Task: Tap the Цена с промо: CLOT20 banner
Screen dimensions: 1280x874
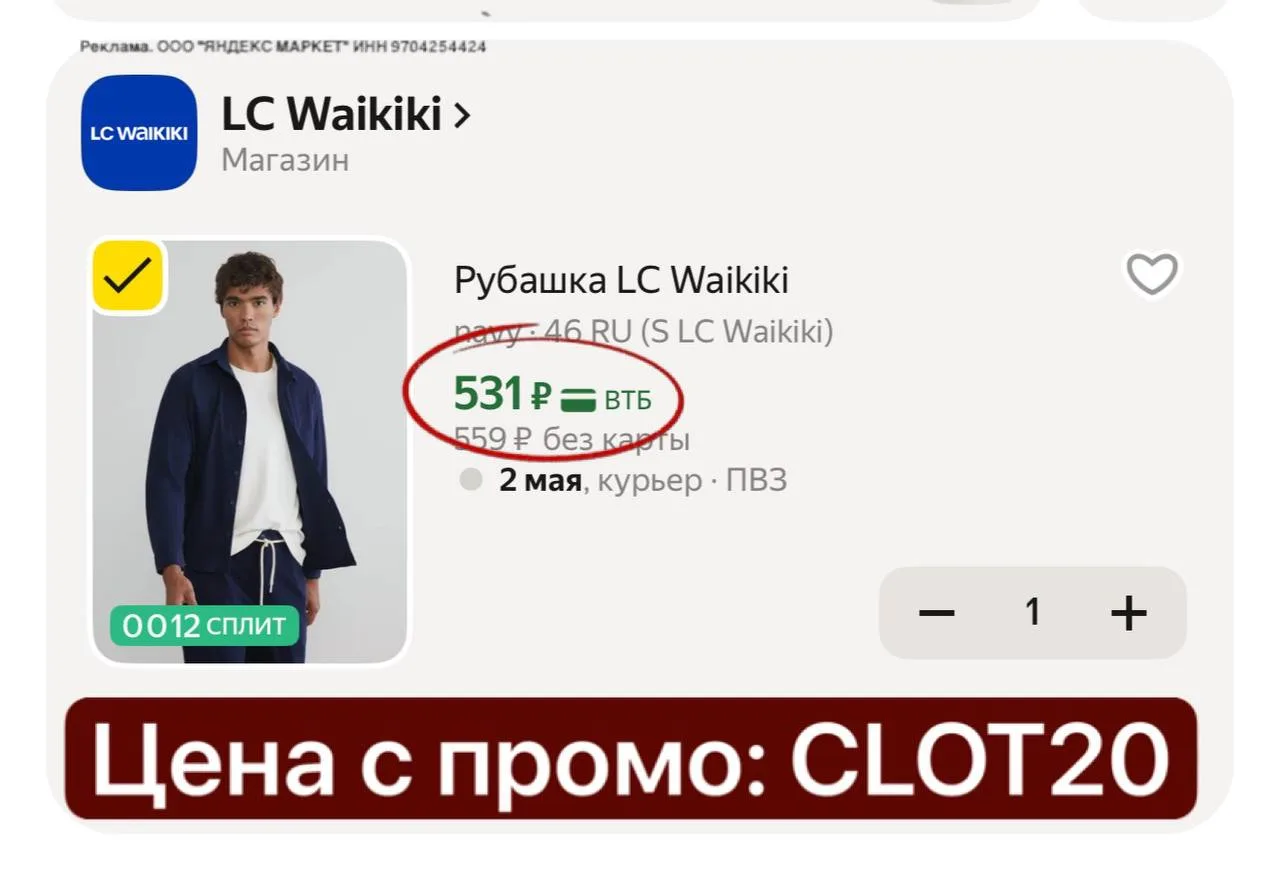Action: [x=631, y=757]
